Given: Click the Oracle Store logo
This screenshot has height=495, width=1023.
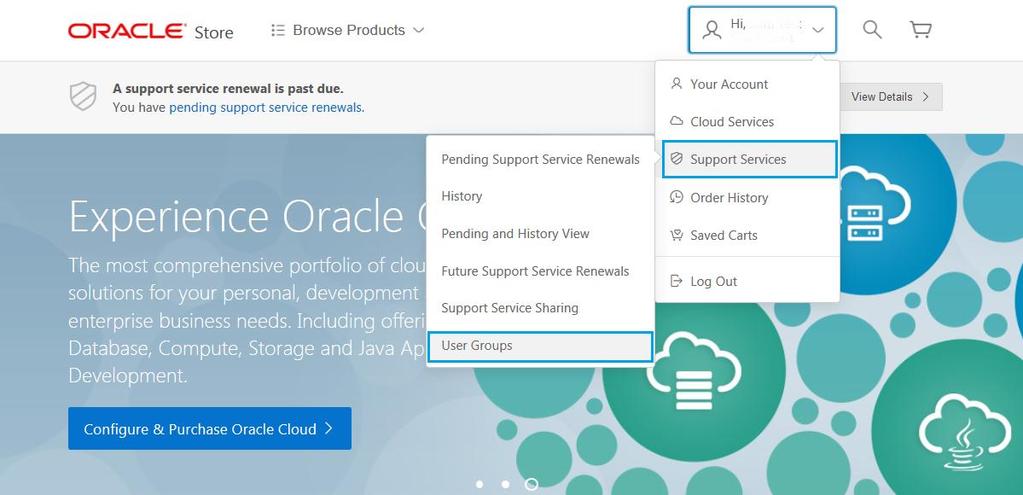Looking at the screenshot, I should coord(151,31).
